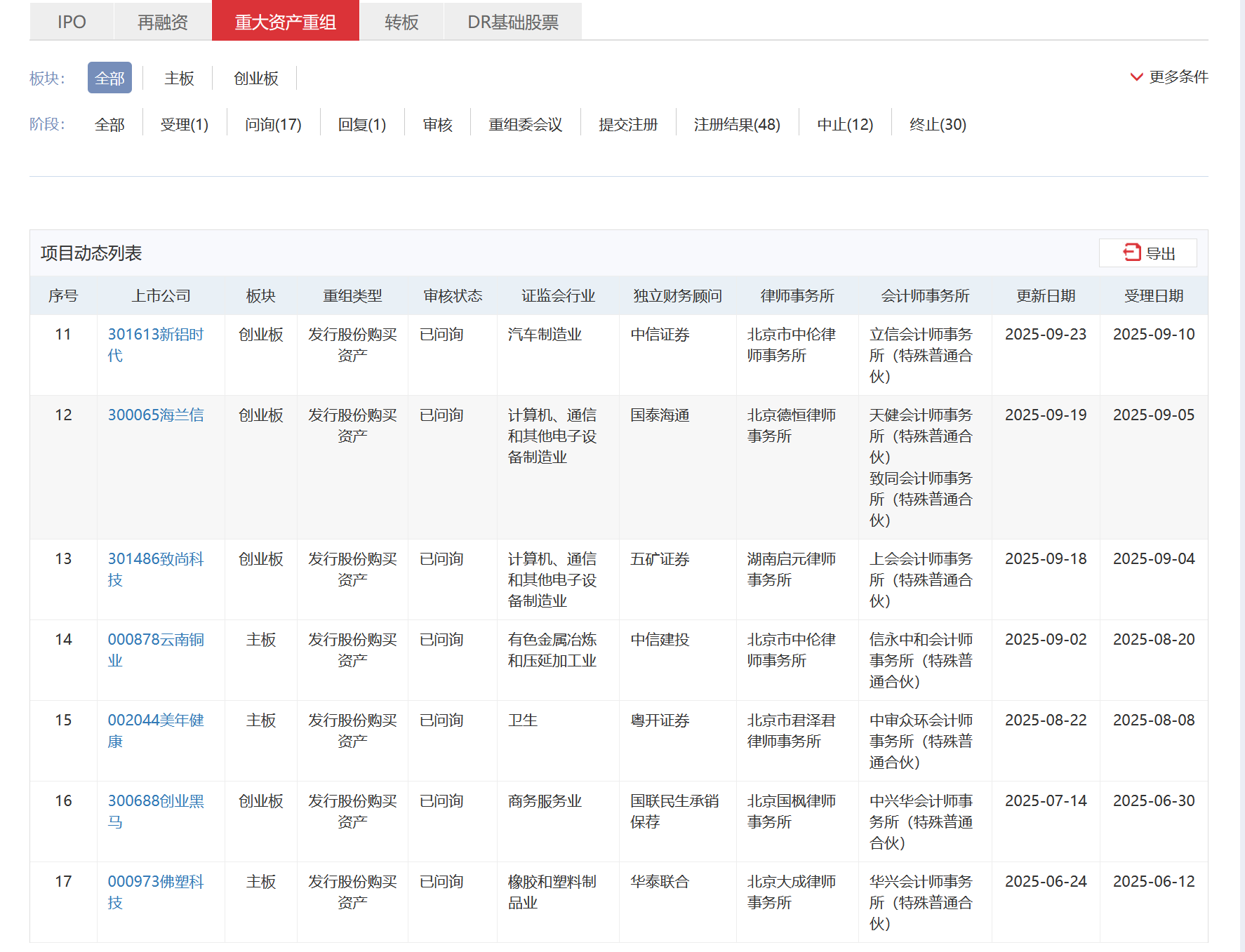Filter stage by 中止(12)
This screenshot has height=952, width=1245.
pyautogui.click(x=844, y=125)
